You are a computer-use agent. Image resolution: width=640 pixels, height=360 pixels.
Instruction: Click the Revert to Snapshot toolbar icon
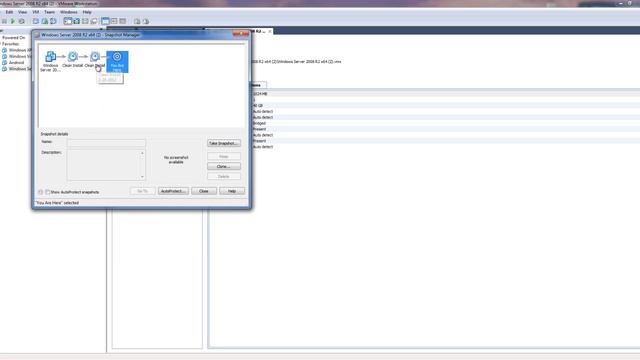(44, 21)
